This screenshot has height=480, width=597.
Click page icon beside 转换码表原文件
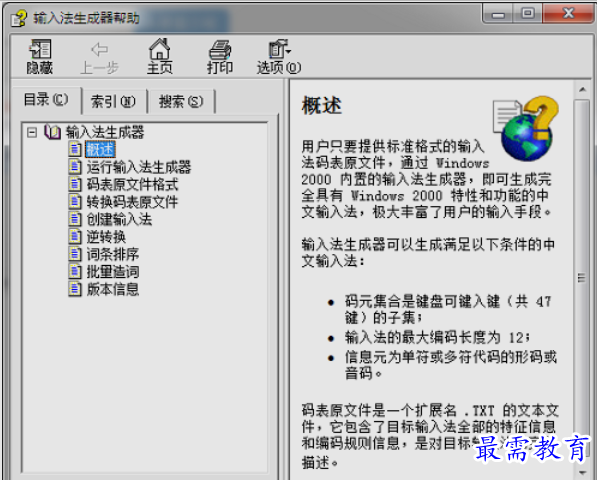click(75, 201)
